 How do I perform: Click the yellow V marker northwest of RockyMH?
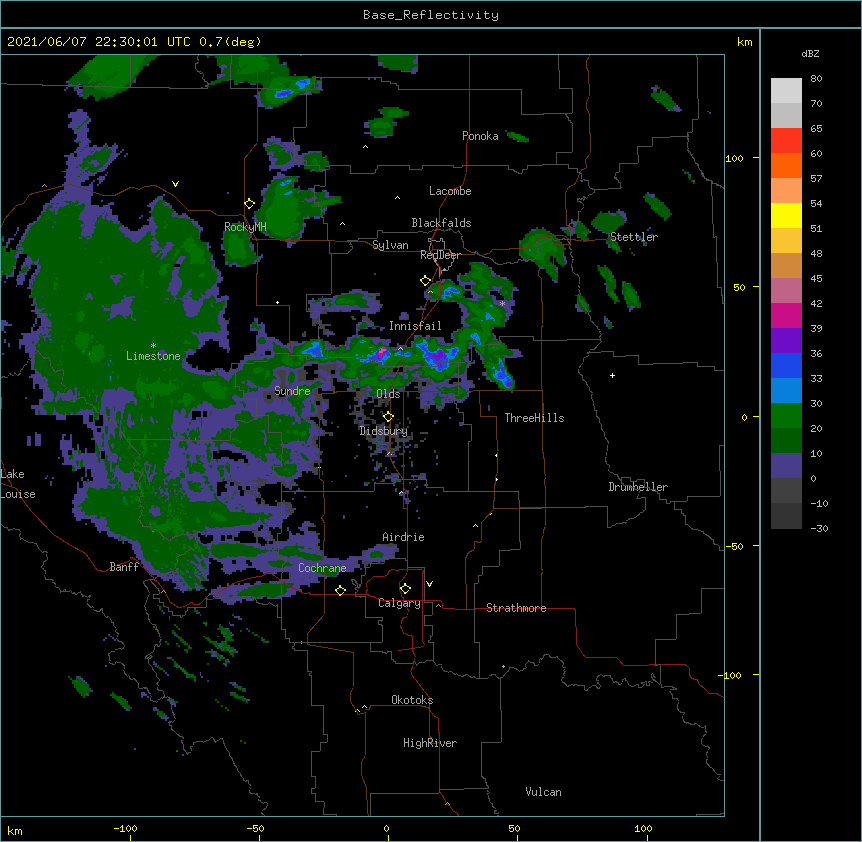click(x=175, y=184)
